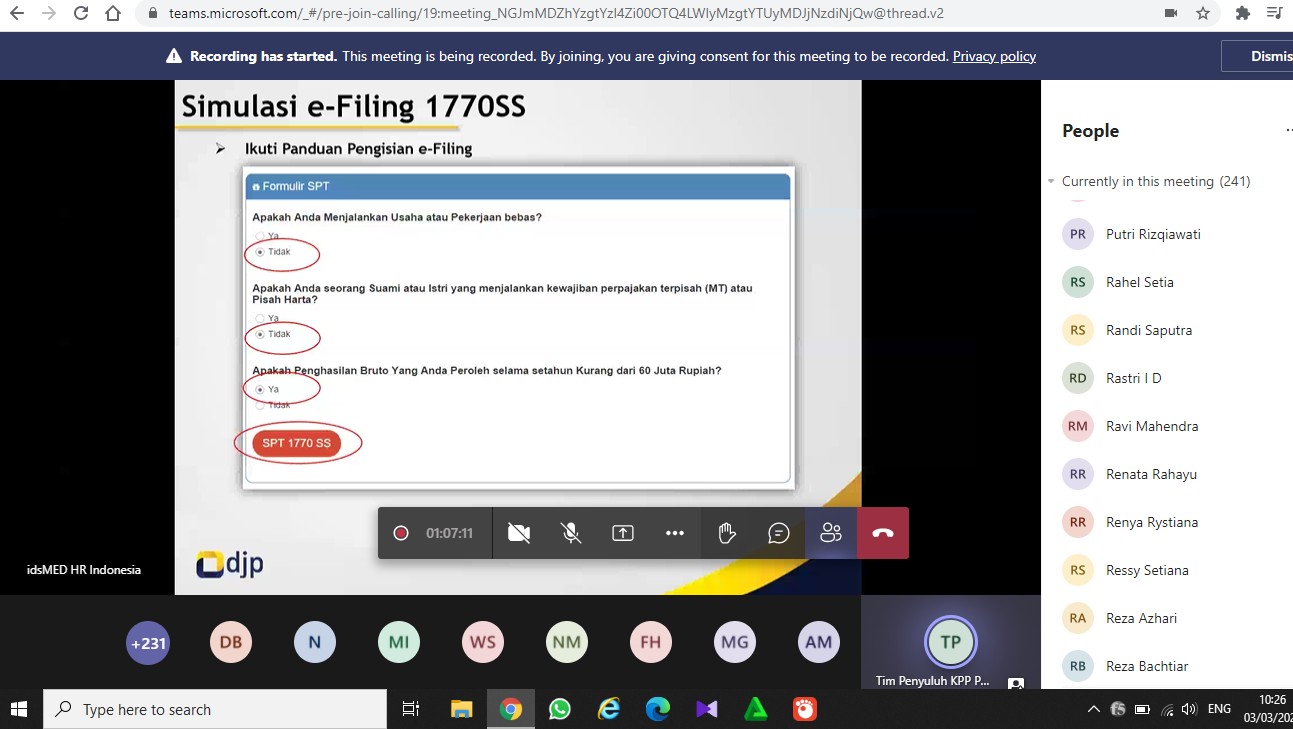Dismiss the recording notification banner

[1264, 57]
